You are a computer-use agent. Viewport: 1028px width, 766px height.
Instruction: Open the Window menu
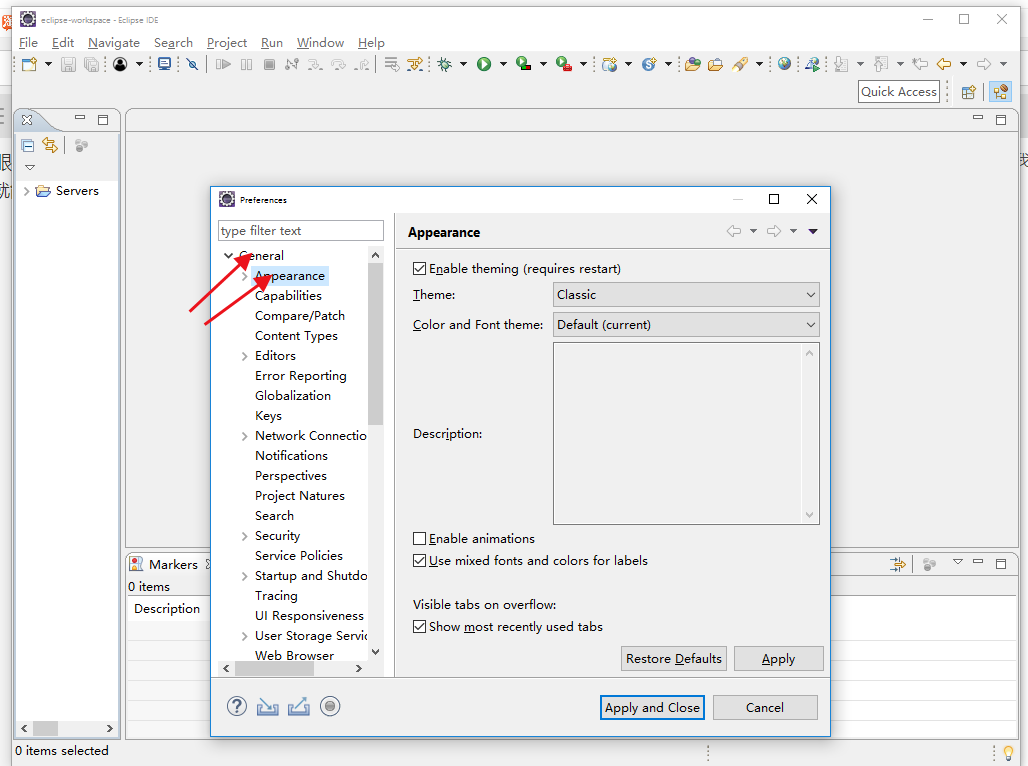click(x=320, y=43)
